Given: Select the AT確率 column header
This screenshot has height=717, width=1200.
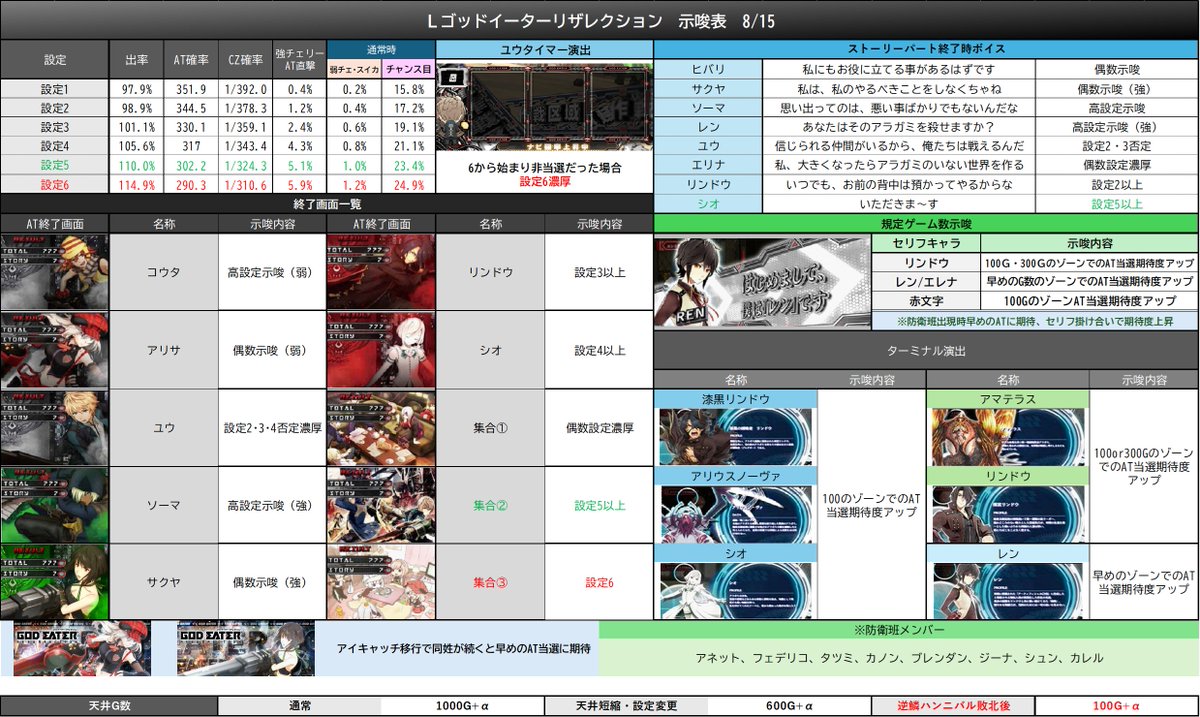Looking at the screenshot, I should click(190, 60).
